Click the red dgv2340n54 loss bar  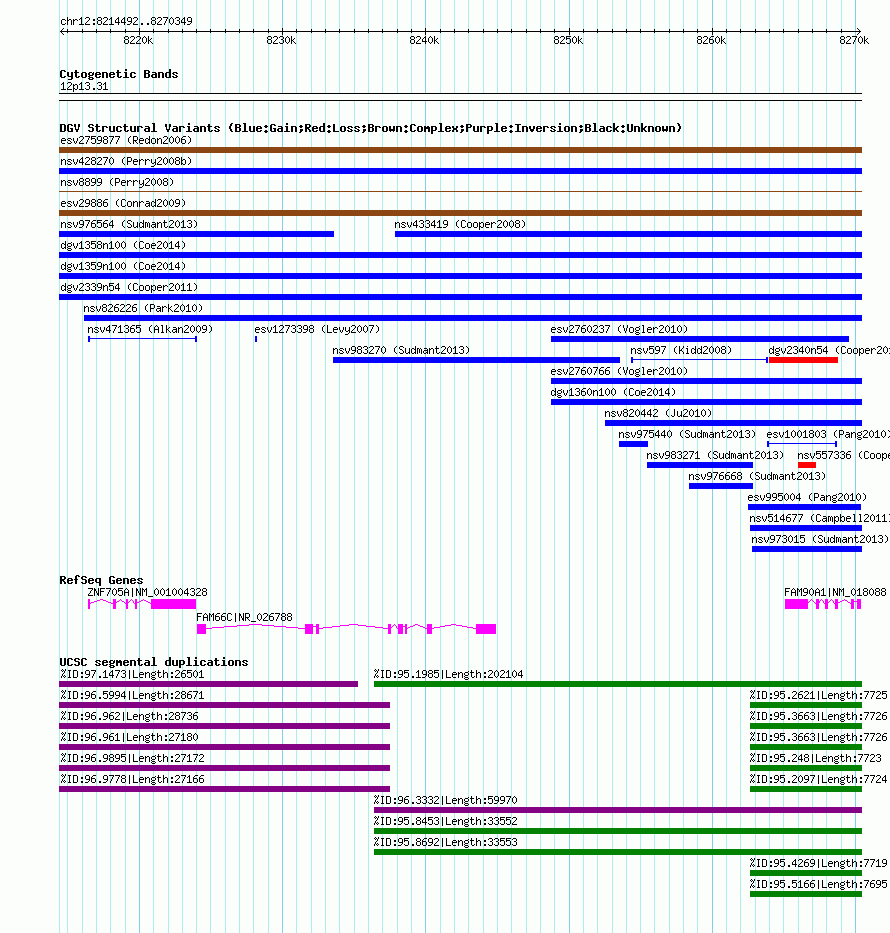pyautogui.click(x=803, y=360)
